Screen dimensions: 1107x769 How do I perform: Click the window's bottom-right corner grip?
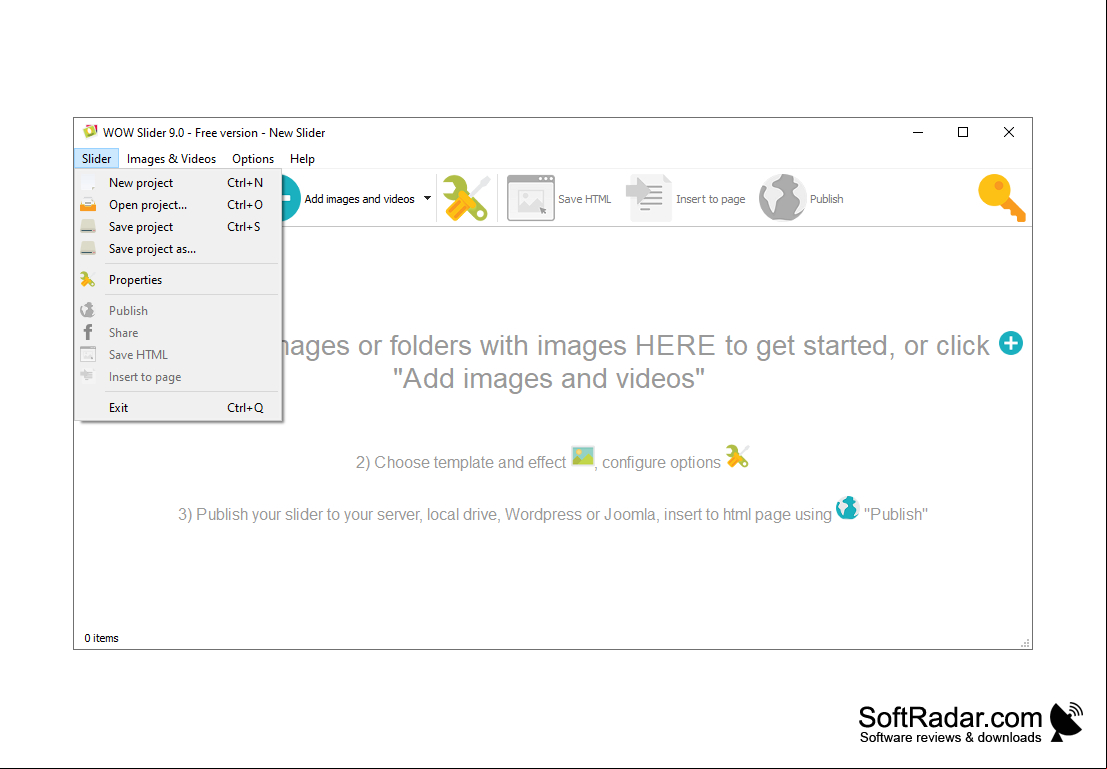[1025, 643]
